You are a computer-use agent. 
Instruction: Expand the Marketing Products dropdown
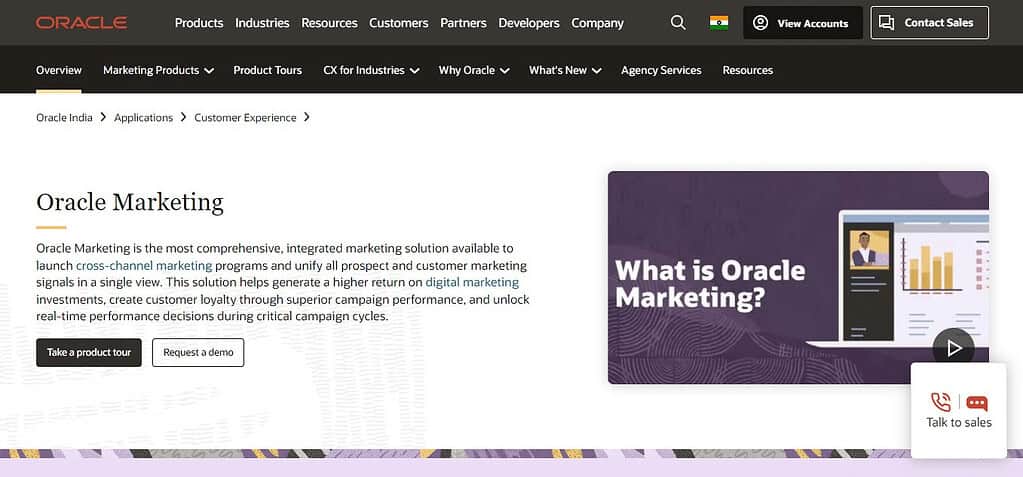(159, 70)
